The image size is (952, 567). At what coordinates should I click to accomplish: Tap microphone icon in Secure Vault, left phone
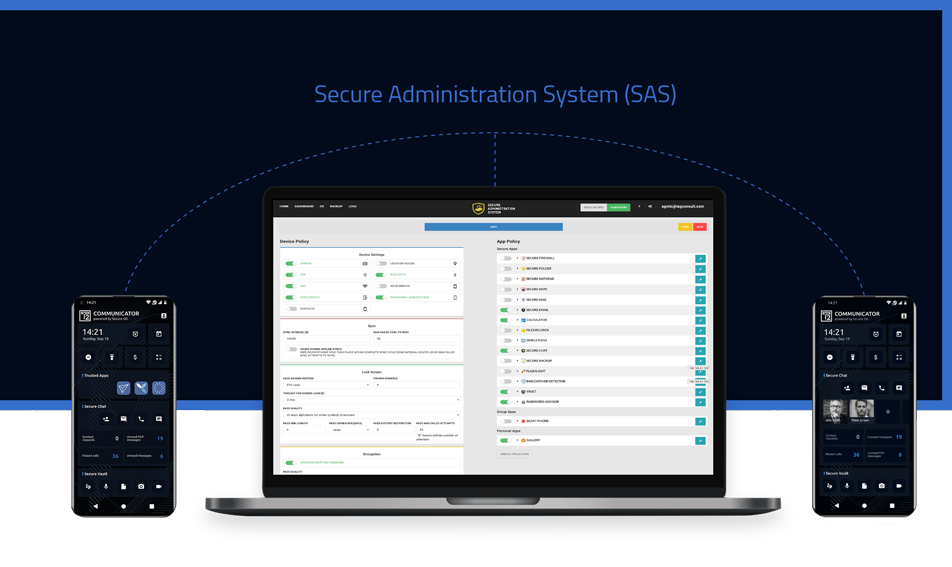[106, 486]
